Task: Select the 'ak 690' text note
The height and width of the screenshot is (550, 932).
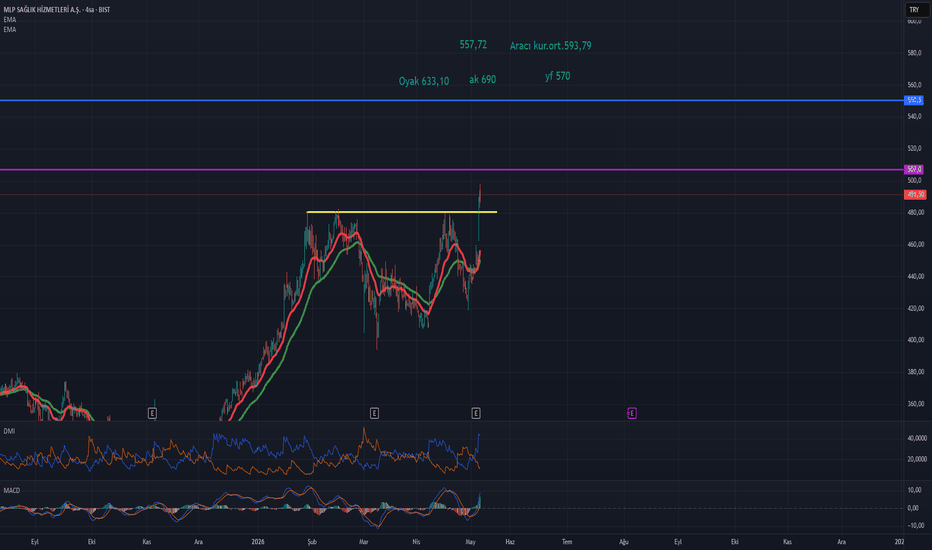Action: tap(483, 80)
